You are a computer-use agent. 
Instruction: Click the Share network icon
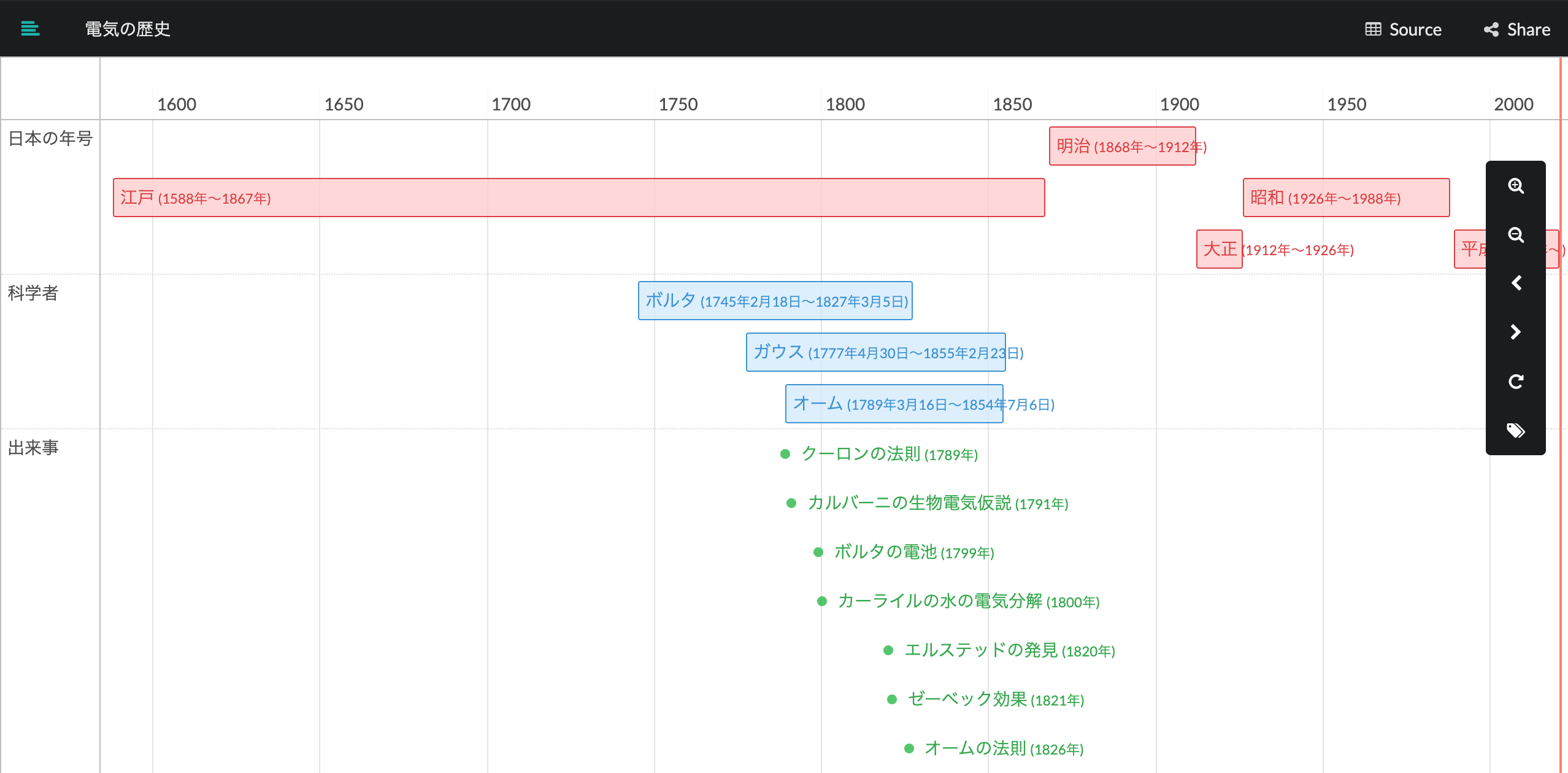tap(1491, 29)
